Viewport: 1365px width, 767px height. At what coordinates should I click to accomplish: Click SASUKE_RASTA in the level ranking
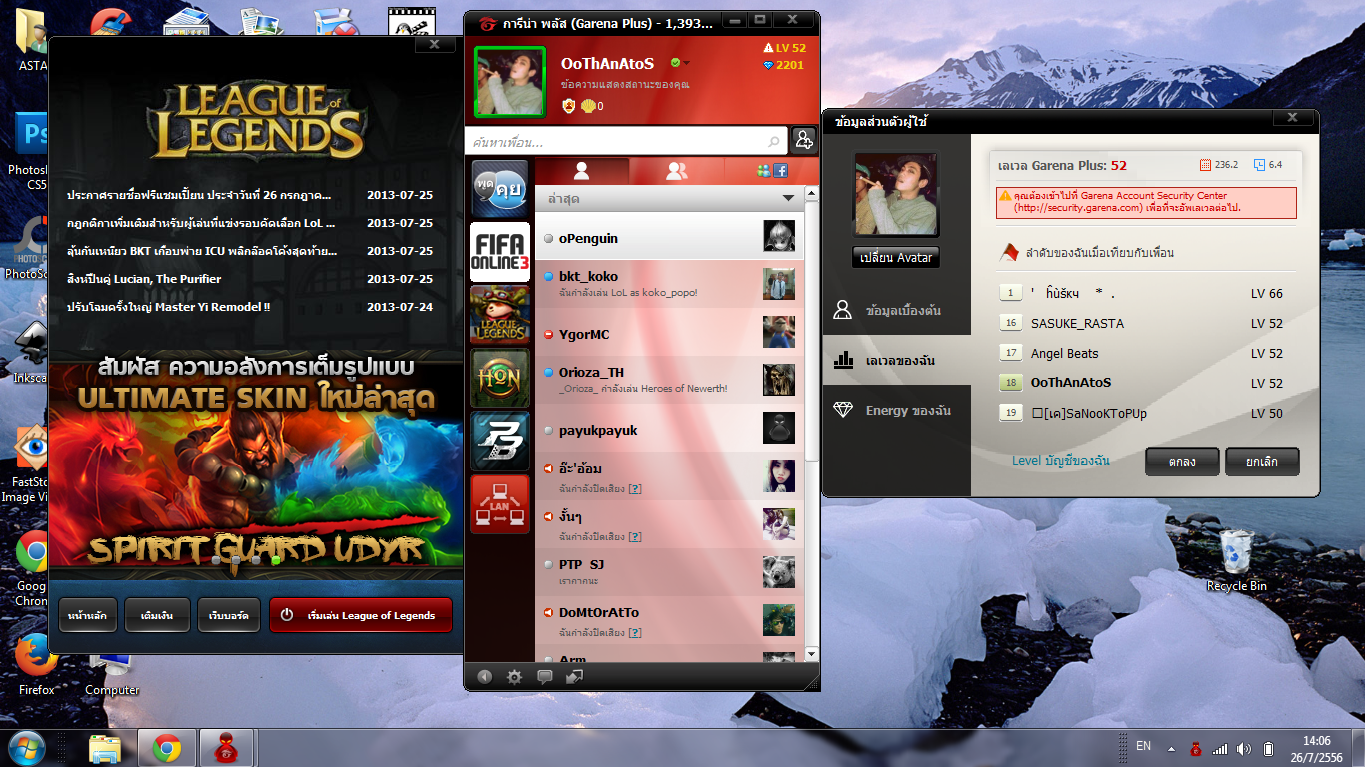click(x=1077, y=323)
